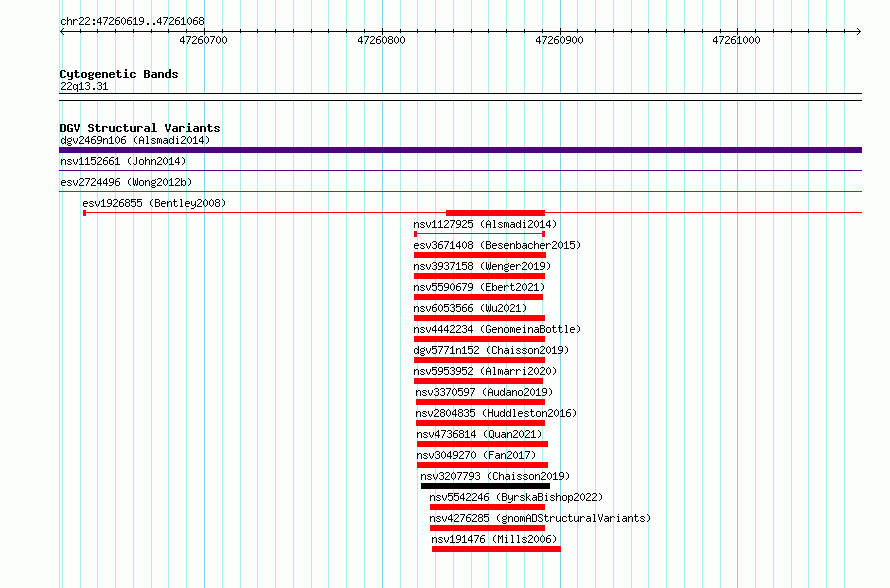Screen dimensions: 890x588
Task: Click the nsv3370597 (Audano2019) label
Action: click(x=484, y=392)
